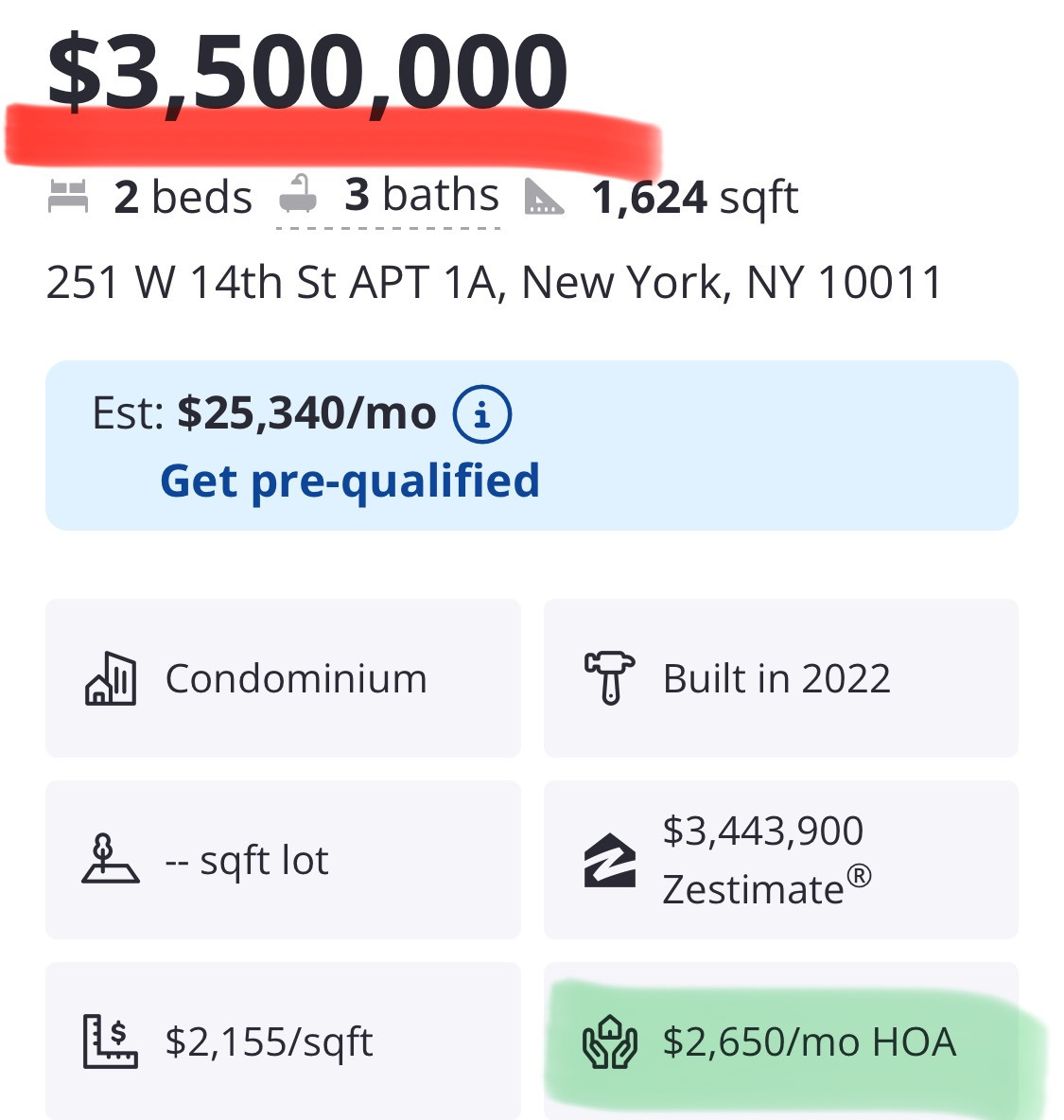Click the 251 W 14th St address
Viewport: 1064px width, 1120px height.
click(x=494, y=282)
